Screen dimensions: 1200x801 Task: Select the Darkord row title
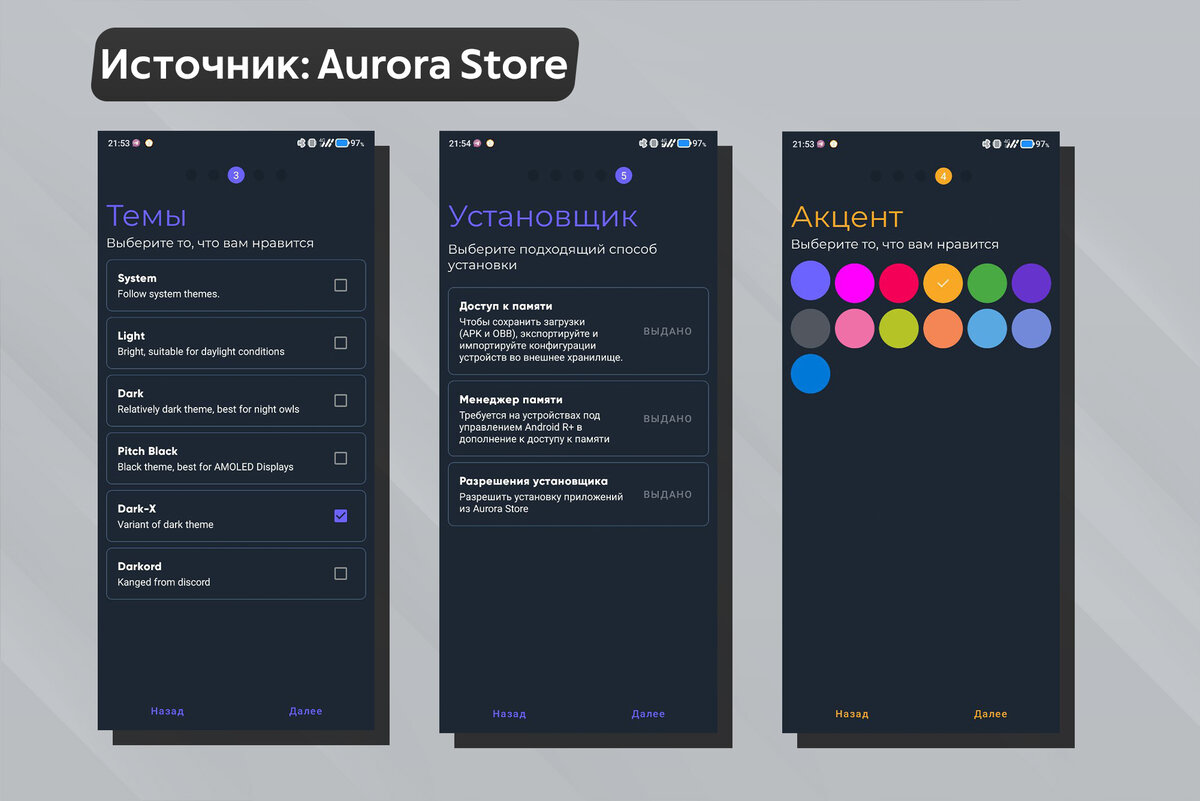click(139, 566)
